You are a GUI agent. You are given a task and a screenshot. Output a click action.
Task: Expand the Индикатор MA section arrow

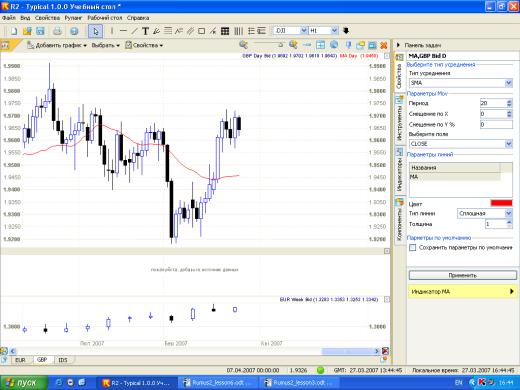click(512, 292)
